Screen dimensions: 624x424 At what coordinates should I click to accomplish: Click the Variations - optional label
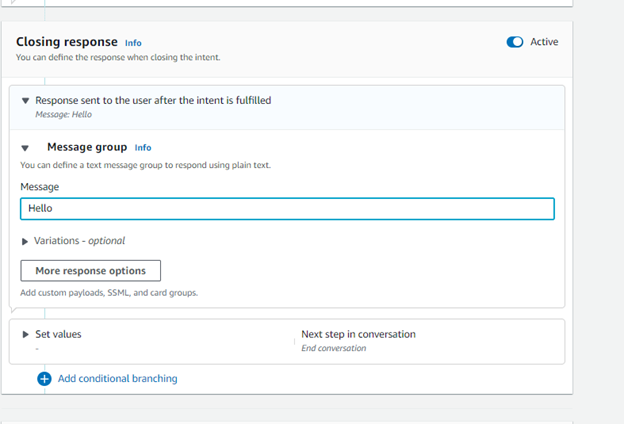[79, 241]
